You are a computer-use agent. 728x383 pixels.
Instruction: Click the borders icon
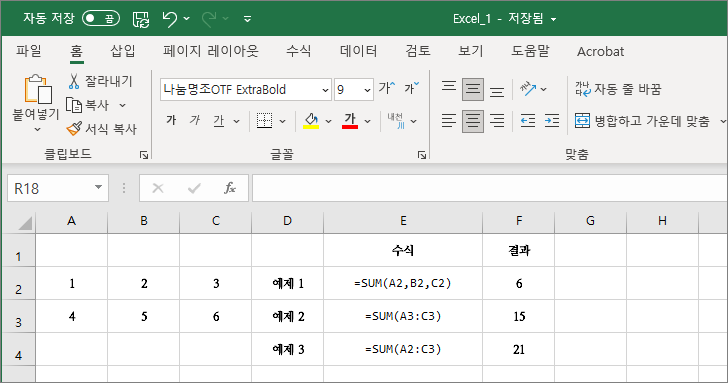coord(265,121)
